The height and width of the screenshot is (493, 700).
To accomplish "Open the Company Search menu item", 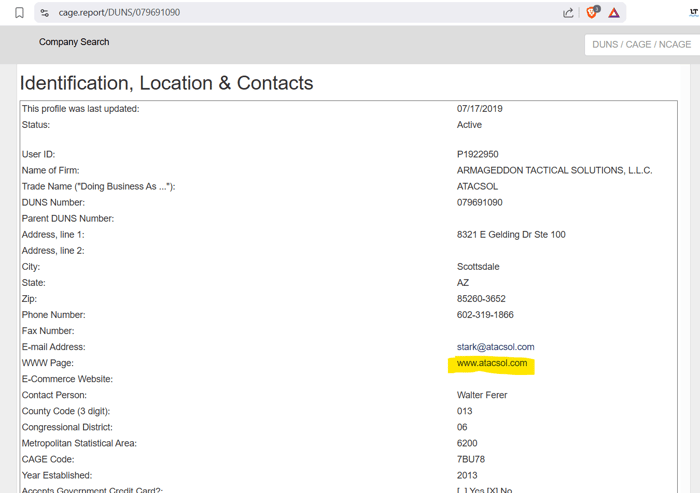I will pyautogui.click(x=74, y=42).
